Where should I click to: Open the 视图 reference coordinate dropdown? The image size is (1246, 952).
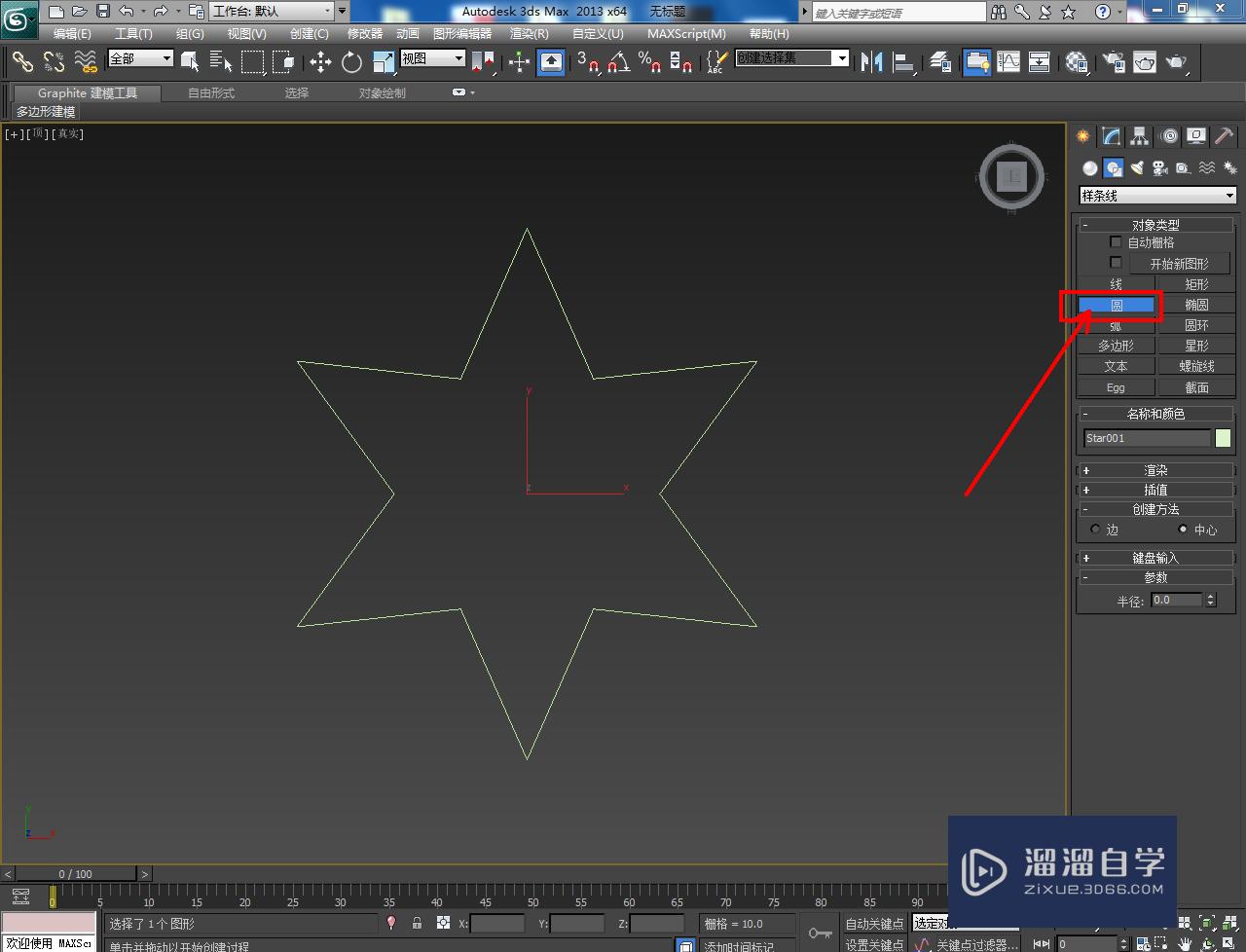[433, 58]
